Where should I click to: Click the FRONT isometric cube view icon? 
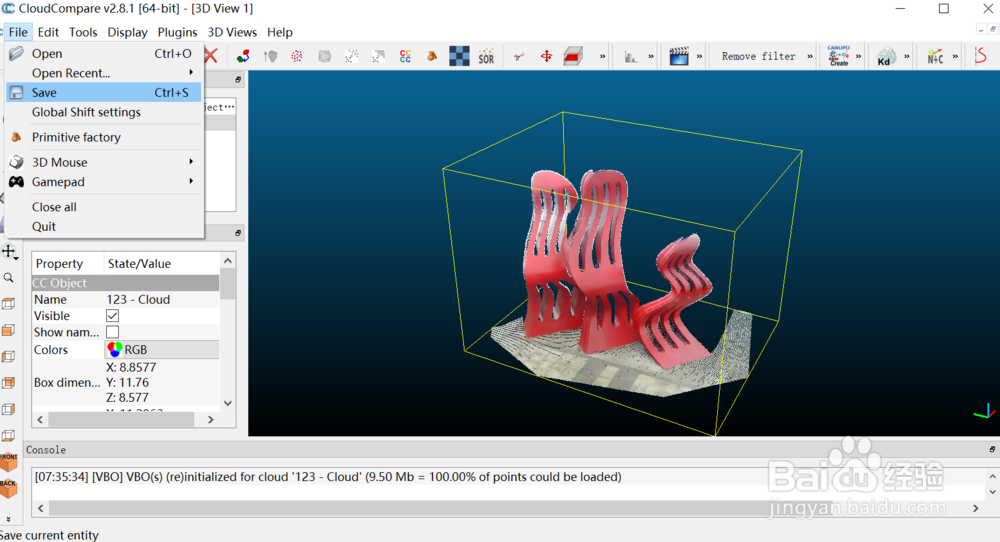pyautogui.click(x=8, y=462)
